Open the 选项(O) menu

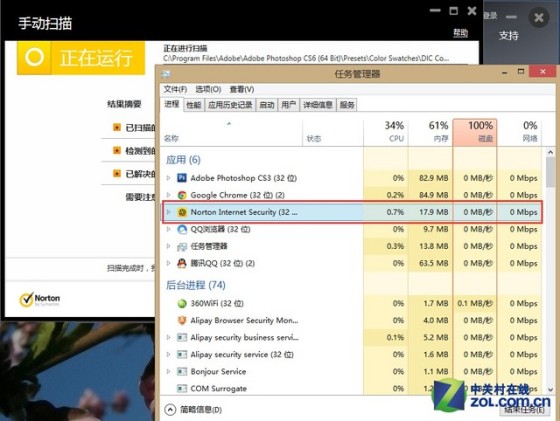208,89
